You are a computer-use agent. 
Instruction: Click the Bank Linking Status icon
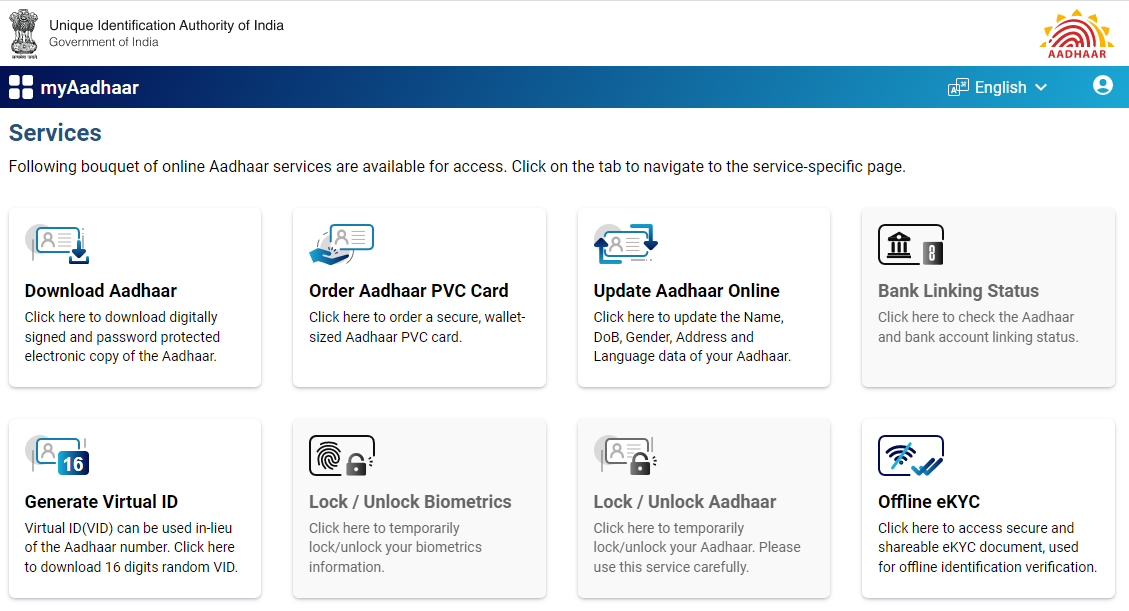910,244
